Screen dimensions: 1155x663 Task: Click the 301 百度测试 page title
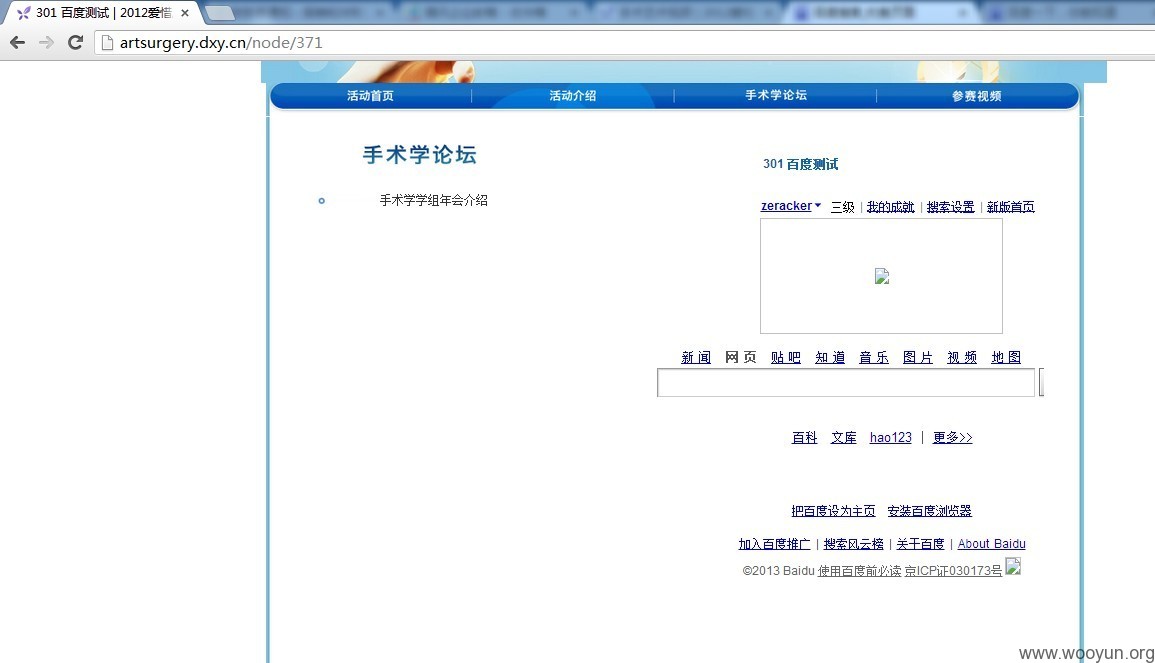(801, 164)
